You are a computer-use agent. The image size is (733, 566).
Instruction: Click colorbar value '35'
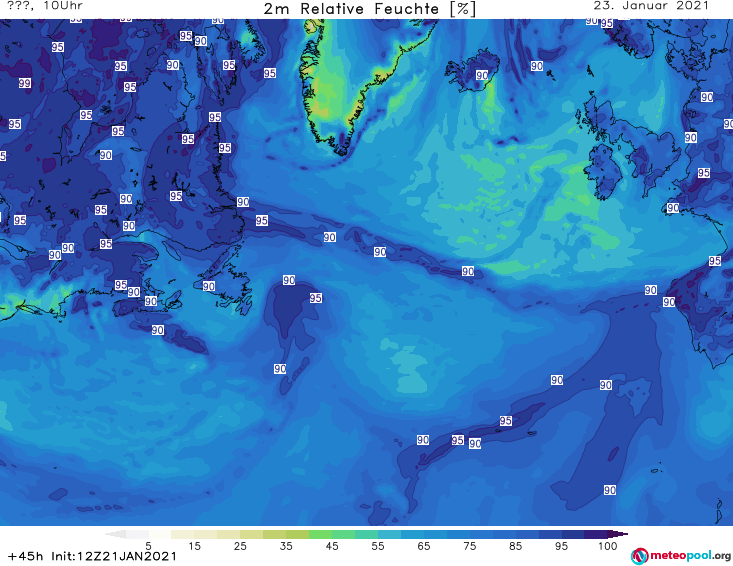click(x=286, y=546)
